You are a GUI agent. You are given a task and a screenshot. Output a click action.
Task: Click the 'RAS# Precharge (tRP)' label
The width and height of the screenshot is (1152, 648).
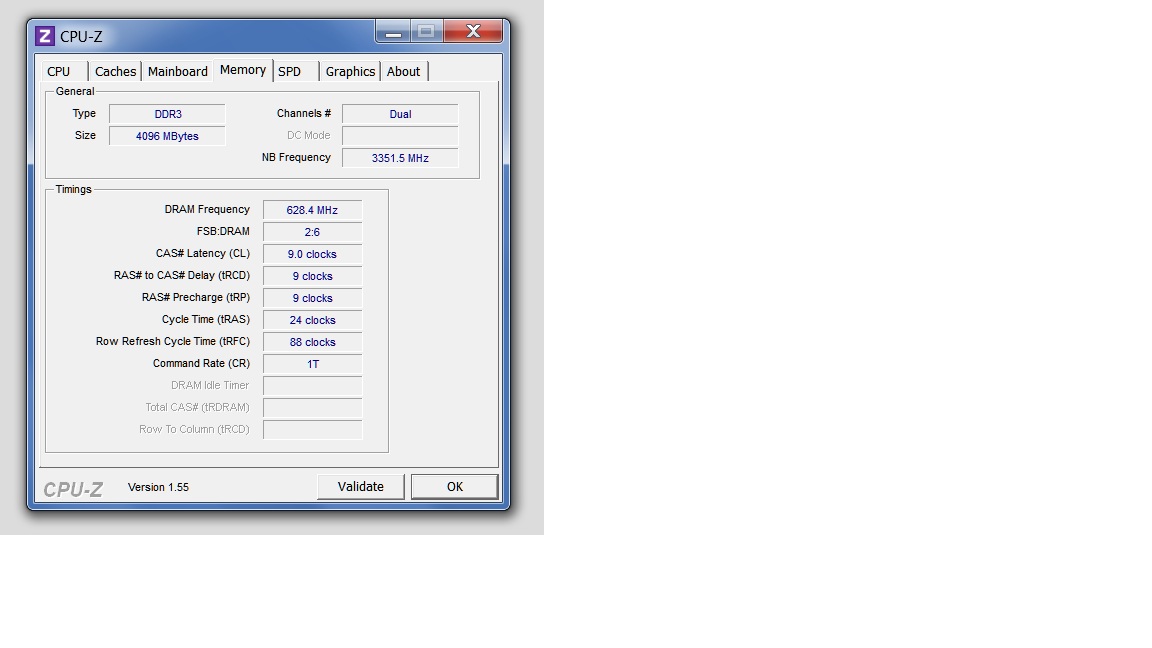coord(196,298)
